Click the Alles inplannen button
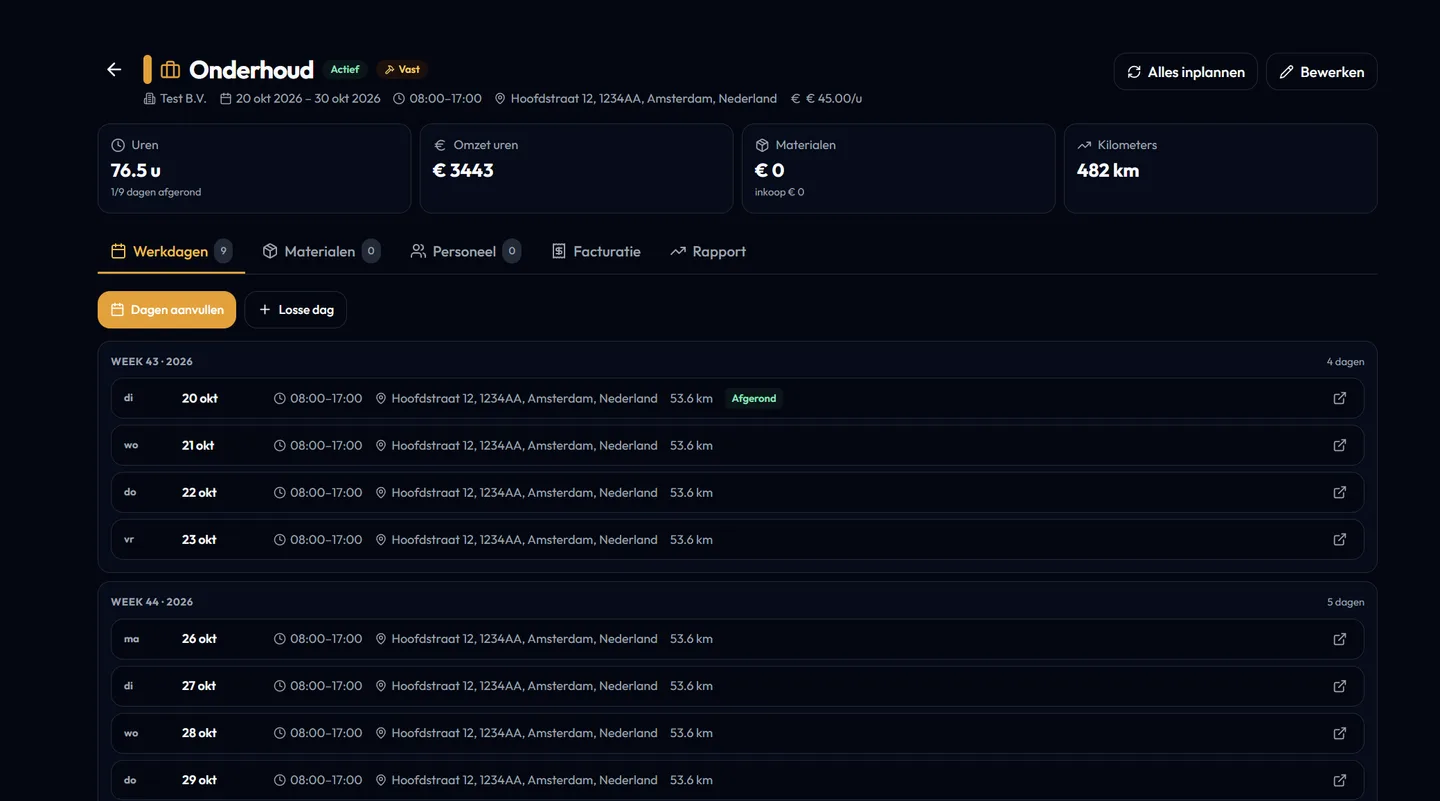This screenshot has height=801, width=1440. coord(1185,72)
